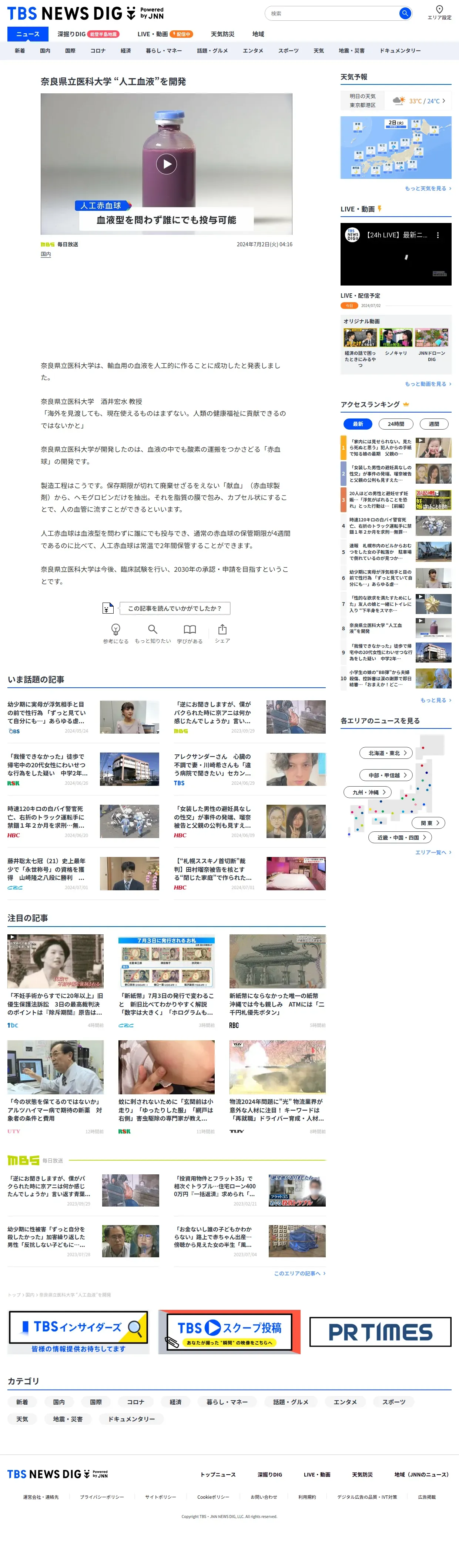Open area settings location pin icon

coord(439,9)
